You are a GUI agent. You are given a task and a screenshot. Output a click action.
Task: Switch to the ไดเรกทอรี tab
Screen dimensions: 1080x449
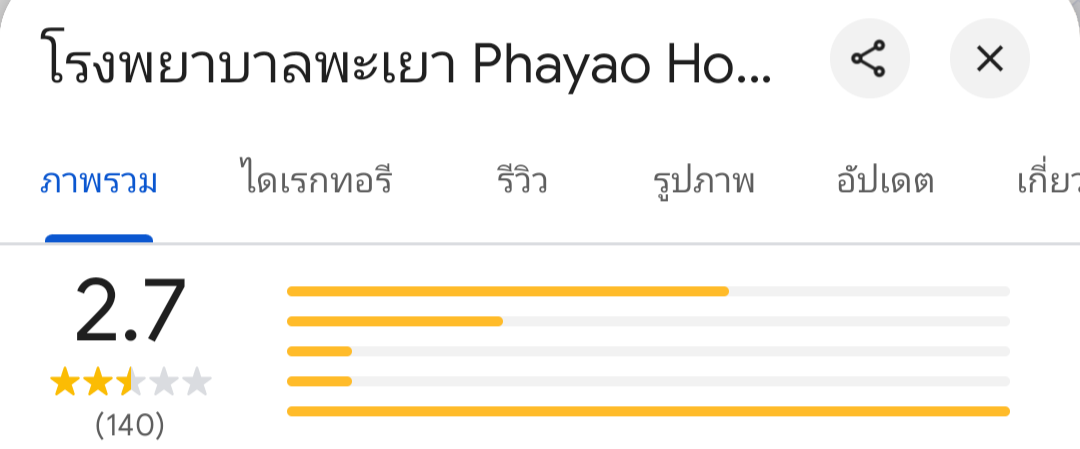point(315,183)
